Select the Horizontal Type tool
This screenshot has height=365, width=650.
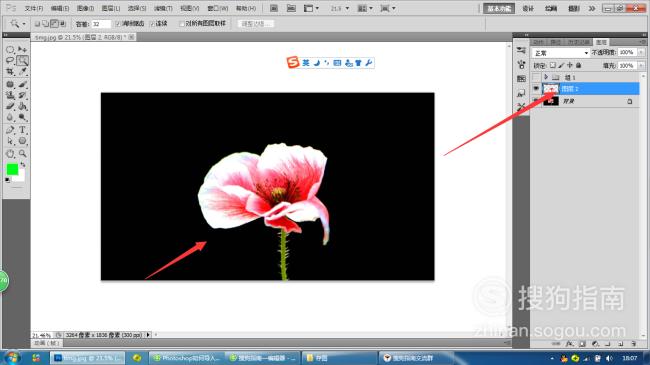22,130
